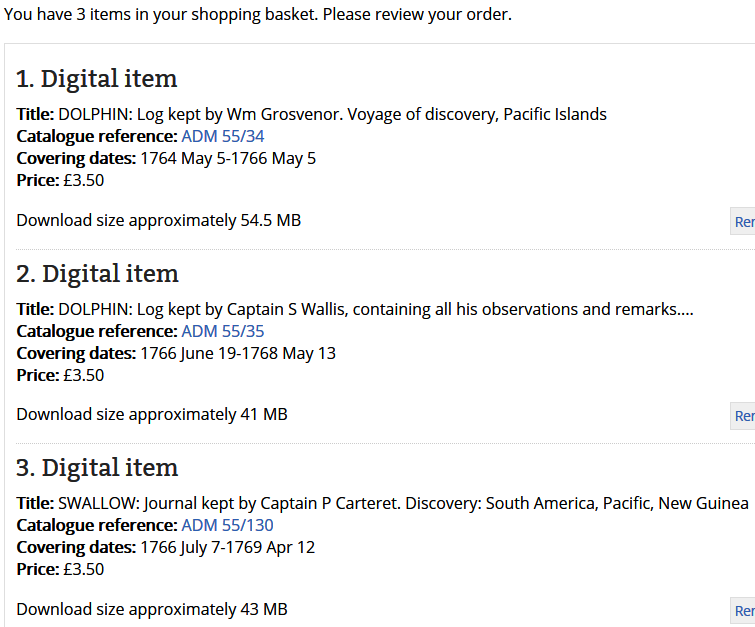Viewport: 755px width, 627px height.
Task: Click the "1. Digital item" heading
Action: (97, 79)
